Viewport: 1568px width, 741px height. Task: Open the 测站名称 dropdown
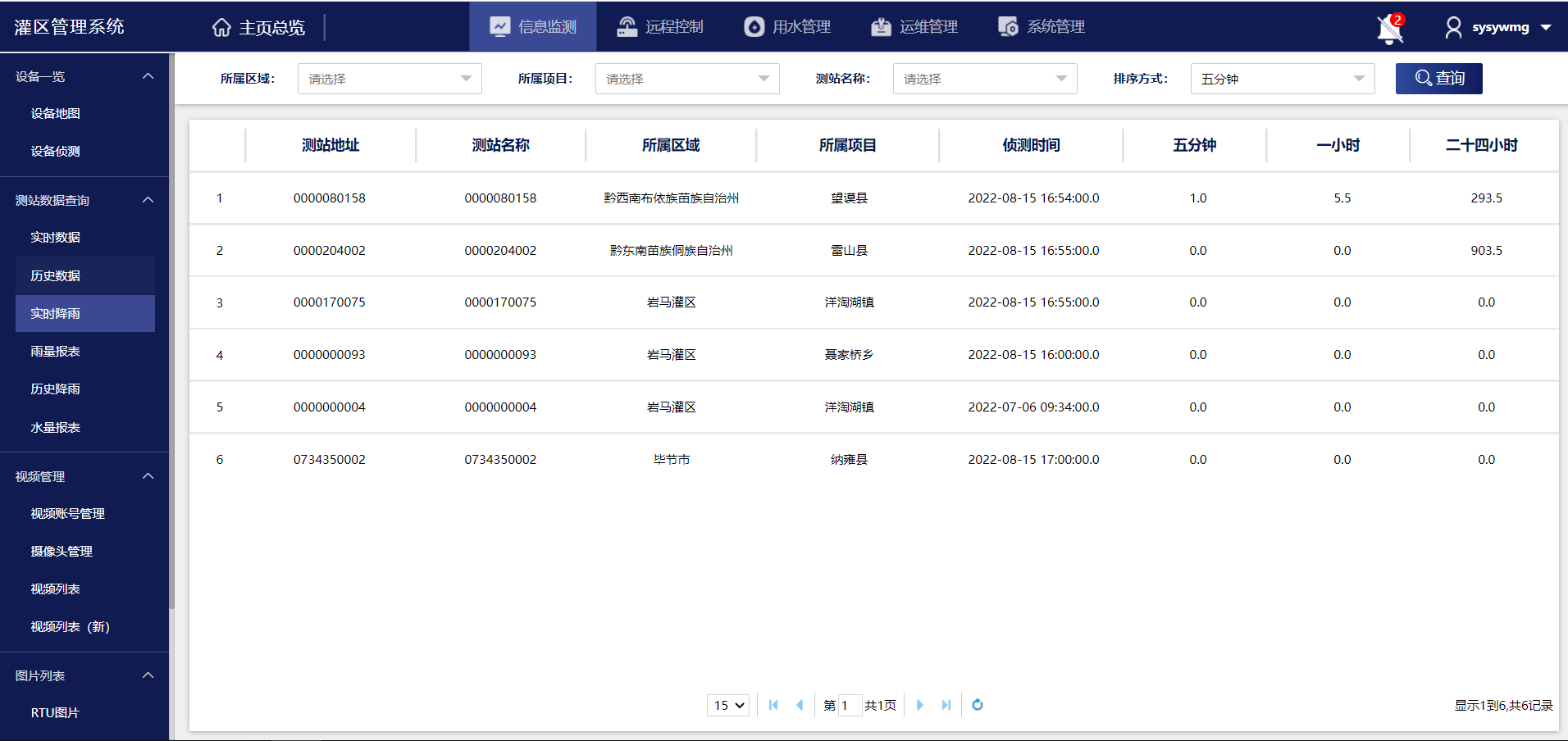985,79
